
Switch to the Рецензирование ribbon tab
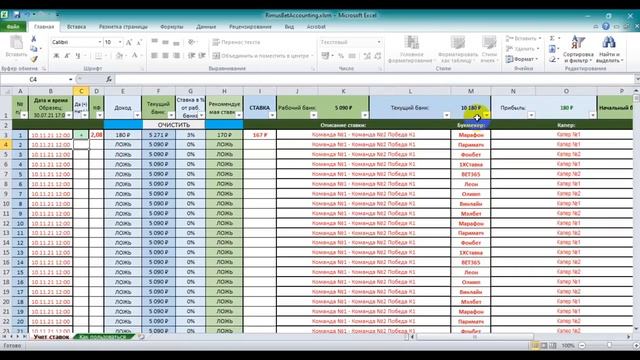(x=250, y=27)
